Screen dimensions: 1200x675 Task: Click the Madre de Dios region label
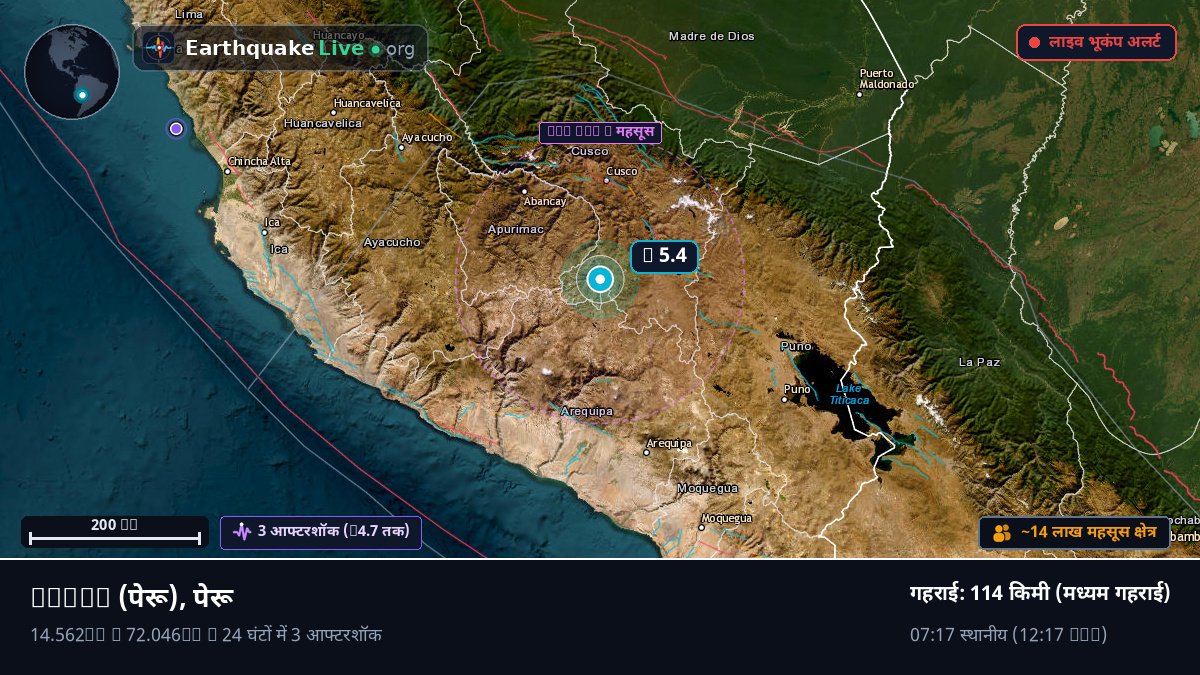point(712,36)
